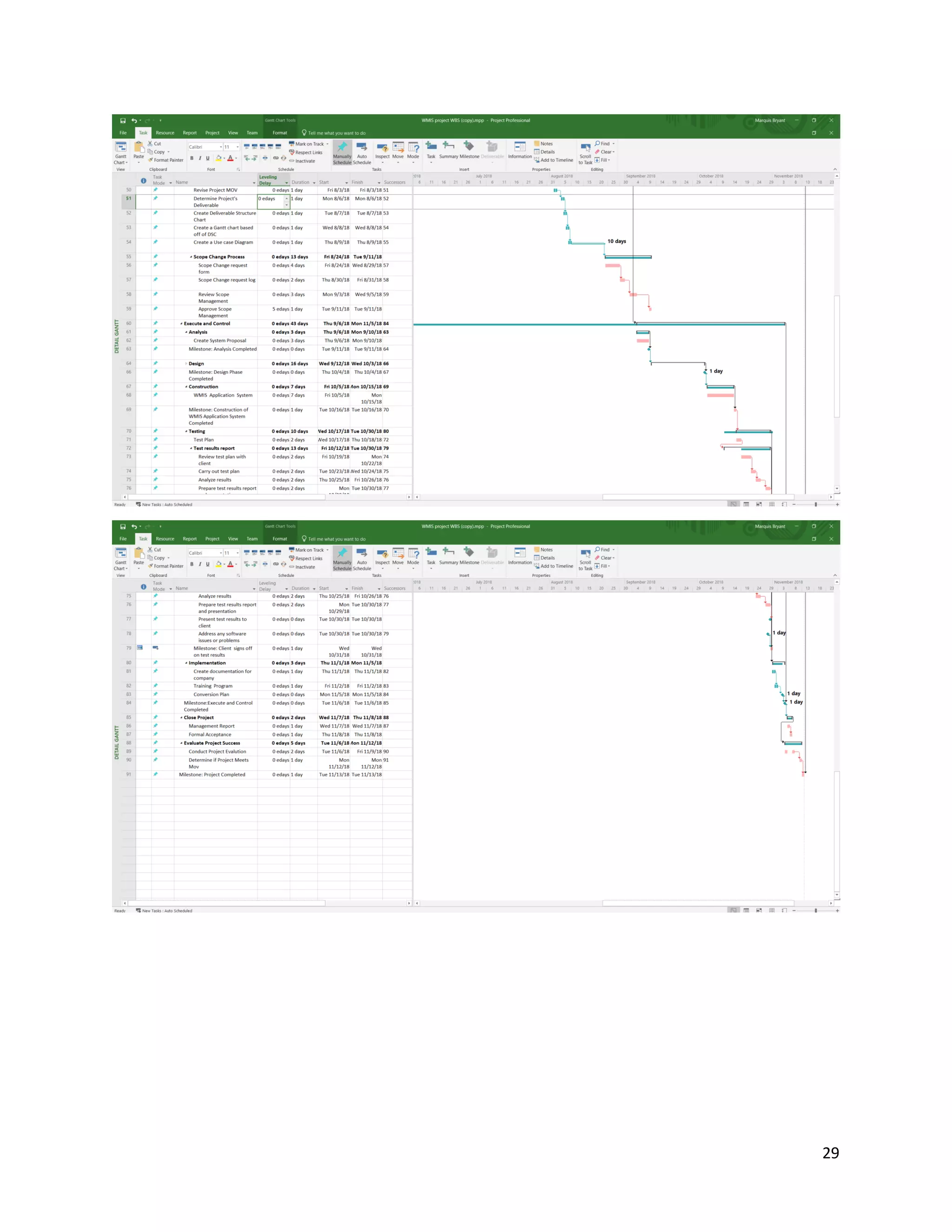Screen dimensions: 952x1232
Task: Toggle Italic formatting in bottom window ribbon
Action: click(199, 565)
